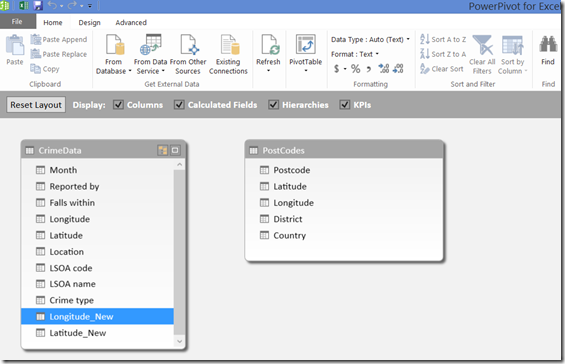Sort A to Z
Viewport: 565px width, 364px height.
point(443,39)
